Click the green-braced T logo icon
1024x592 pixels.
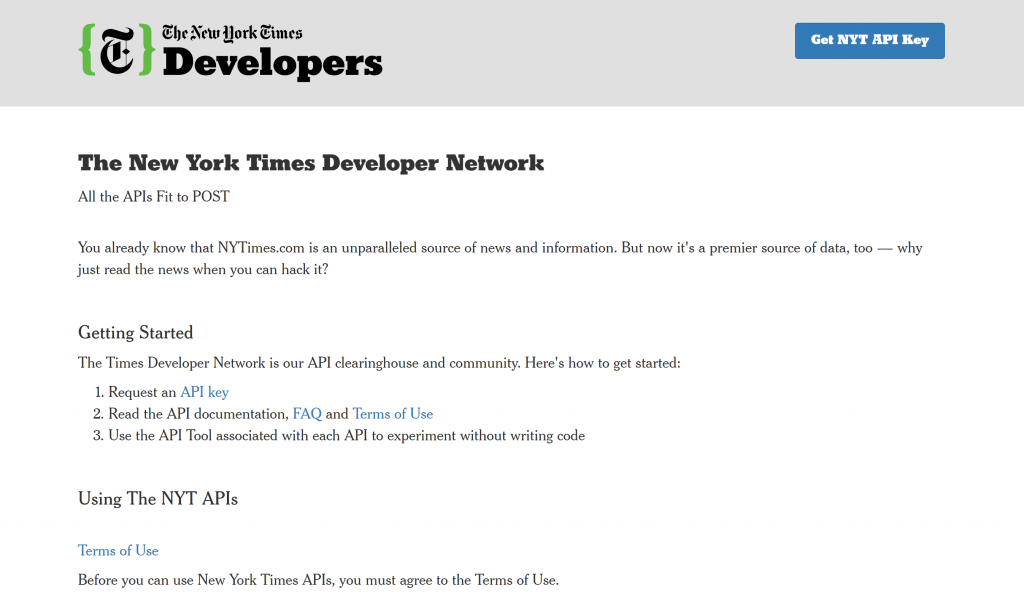tap(117, 50)
